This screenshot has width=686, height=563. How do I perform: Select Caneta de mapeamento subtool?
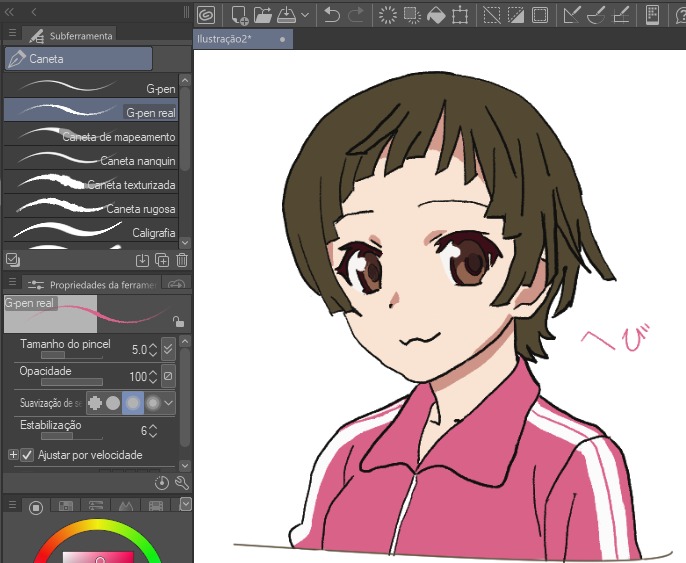91,134
